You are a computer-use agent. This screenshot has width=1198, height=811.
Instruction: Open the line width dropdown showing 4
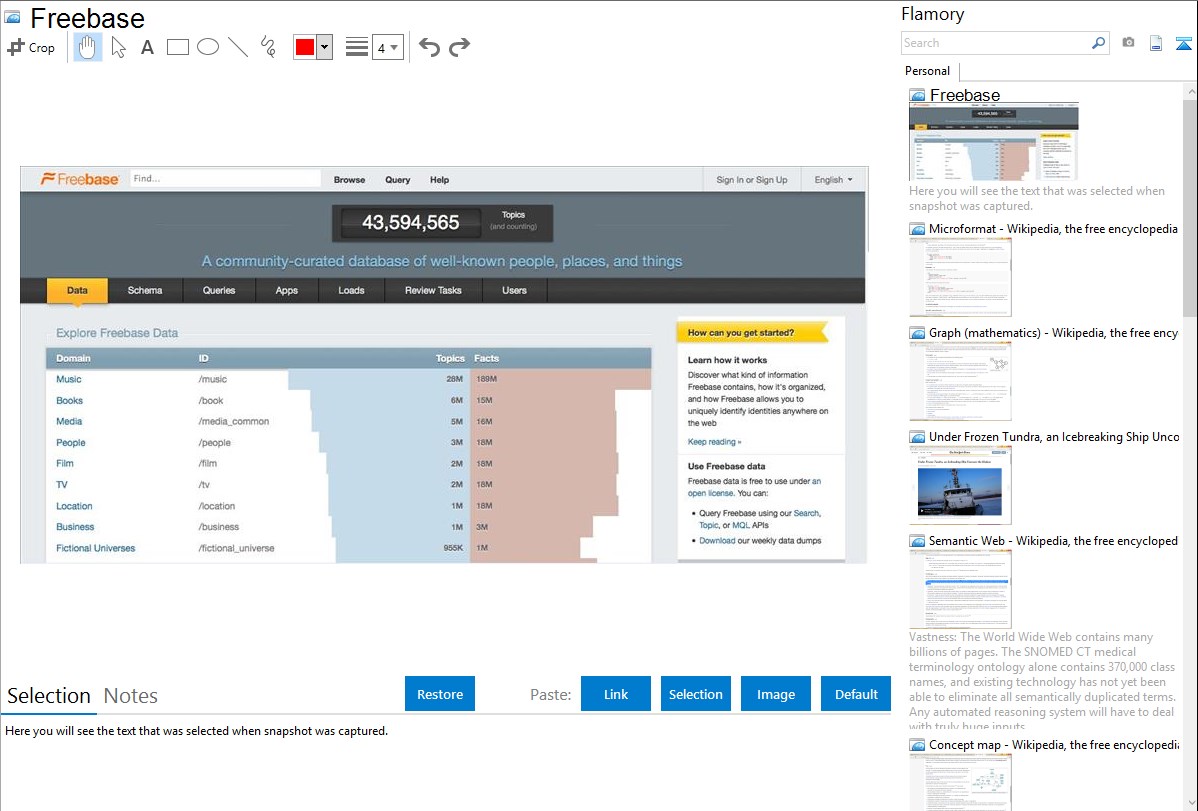click(x=388, y=47)
